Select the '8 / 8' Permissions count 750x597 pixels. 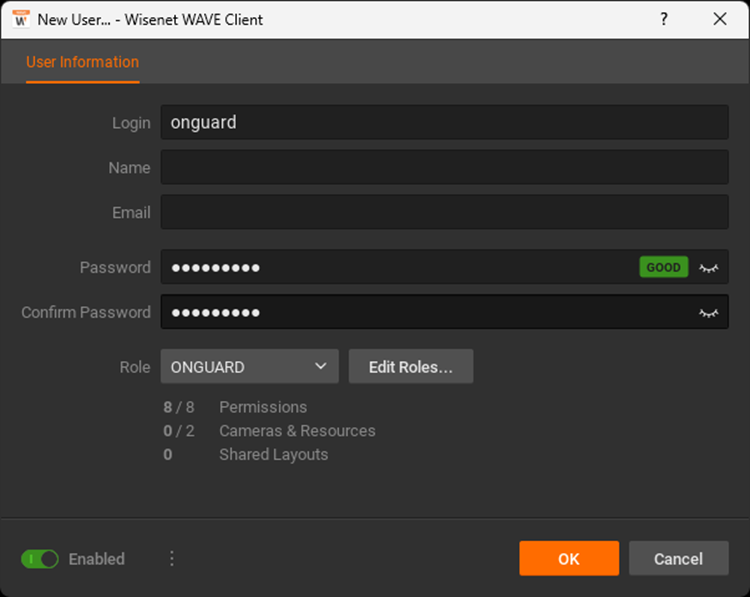[178, 407]
